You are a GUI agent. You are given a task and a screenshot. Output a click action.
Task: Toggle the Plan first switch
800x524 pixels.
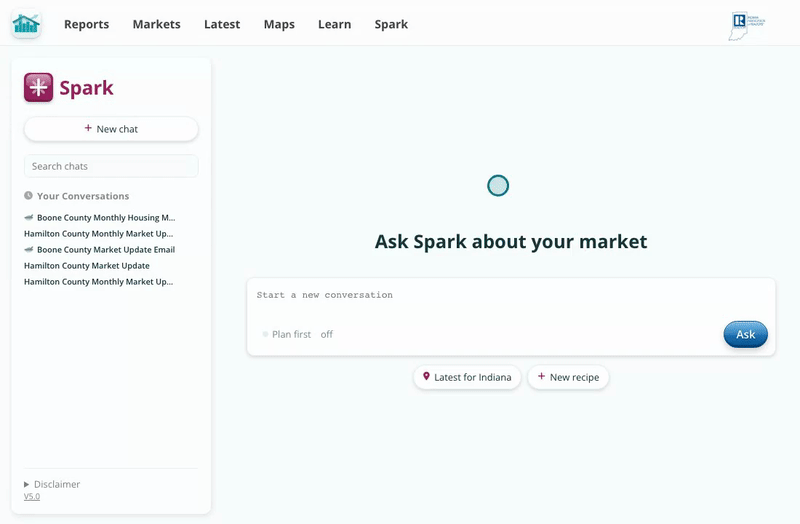point(265,334)
